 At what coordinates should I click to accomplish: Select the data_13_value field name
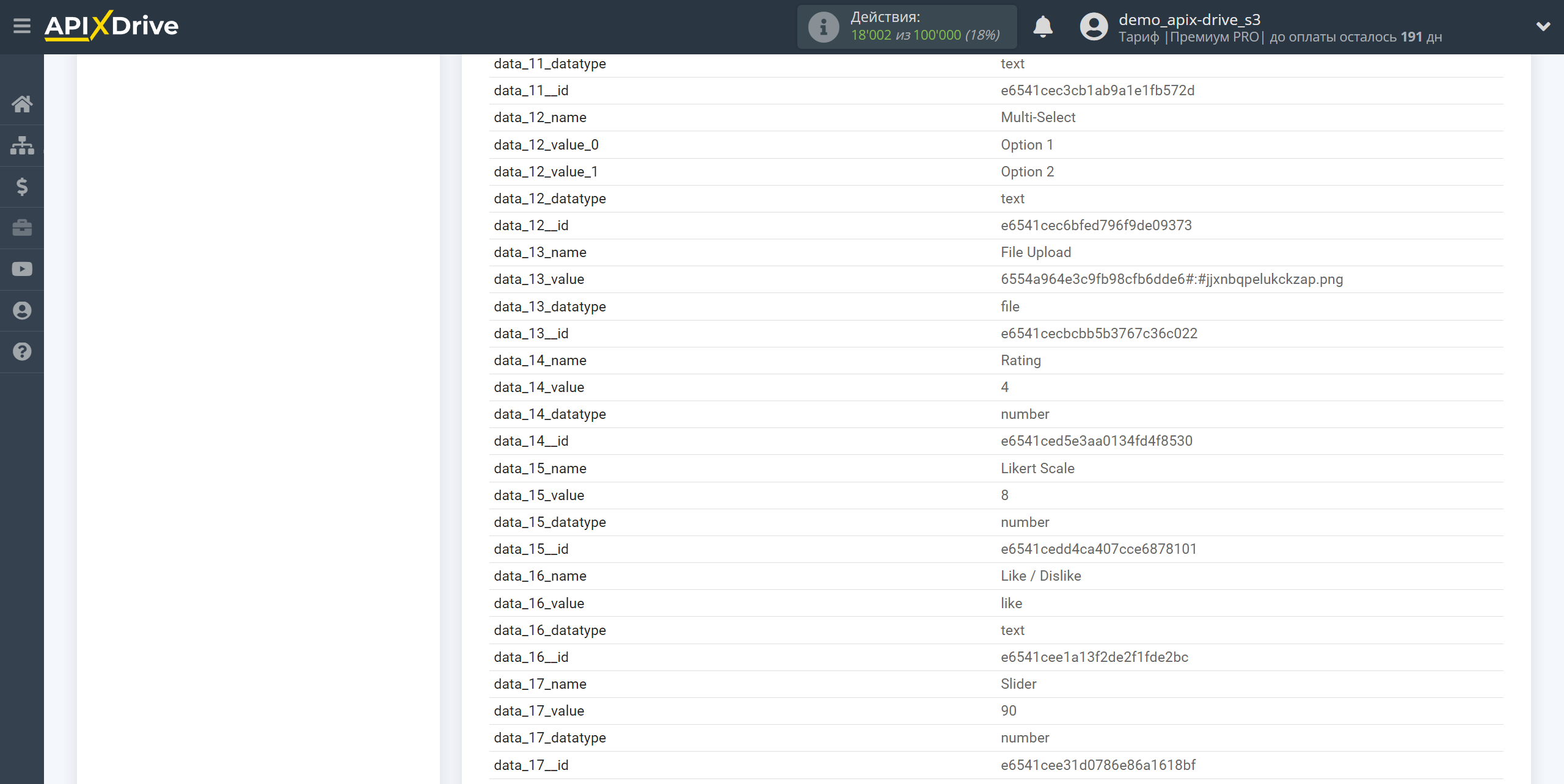tap(539, 279)
